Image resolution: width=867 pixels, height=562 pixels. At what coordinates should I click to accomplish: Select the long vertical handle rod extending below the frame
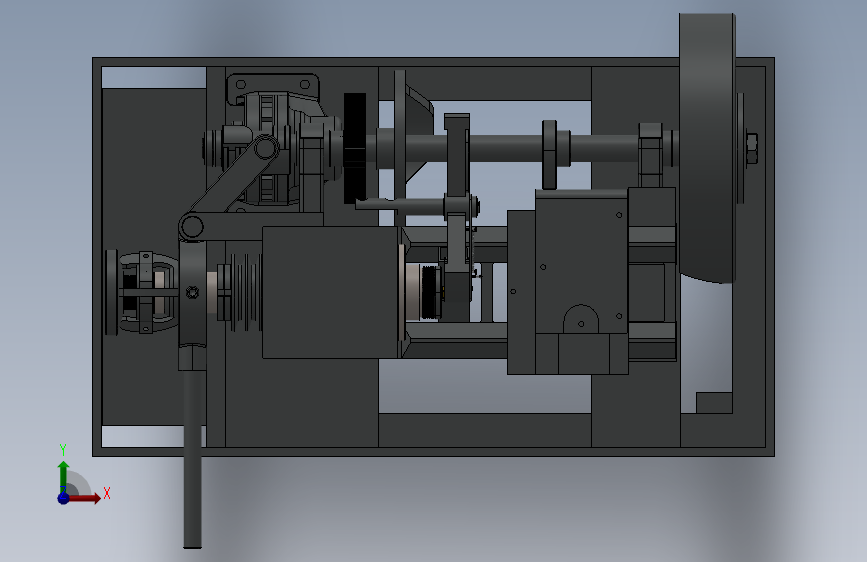point(192,458)
